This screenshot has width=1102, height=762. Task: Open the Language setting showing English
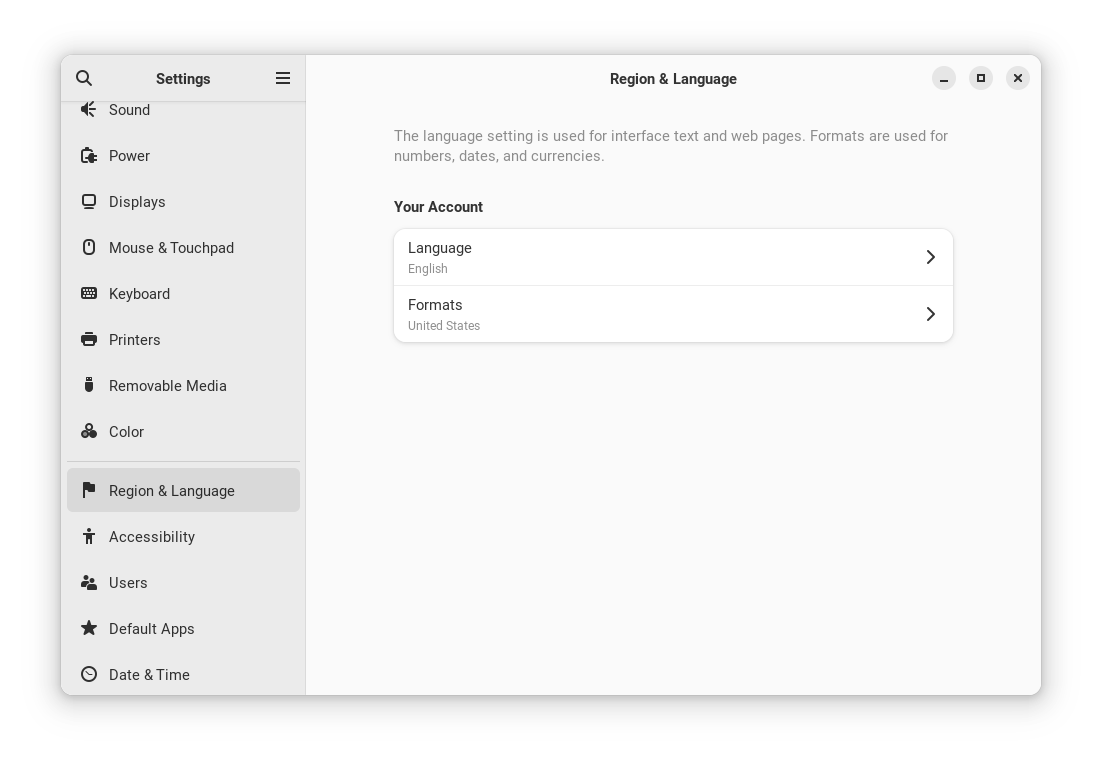click(x=673, y=257)
